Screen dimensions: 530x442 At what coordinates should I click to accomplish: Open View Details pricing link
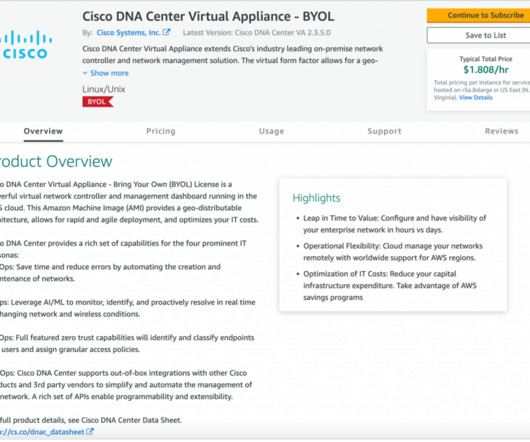[x=476, y=98]
